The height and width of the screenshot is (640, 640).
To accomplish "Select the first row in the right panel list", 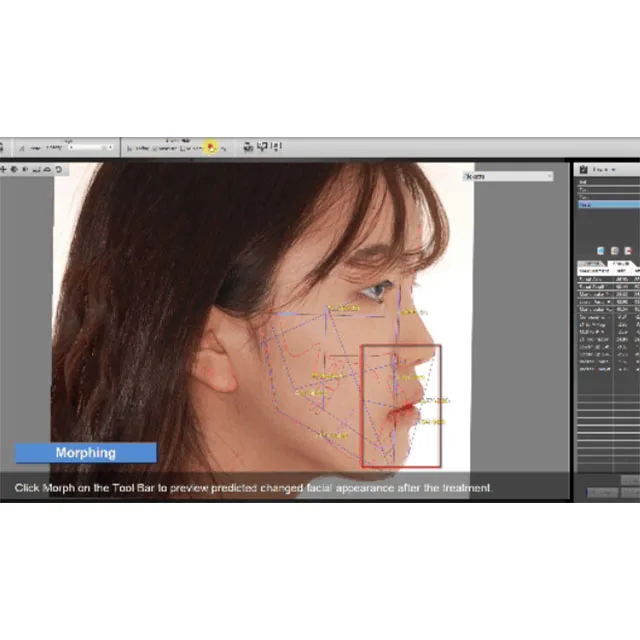I will (x=608, y=182).
